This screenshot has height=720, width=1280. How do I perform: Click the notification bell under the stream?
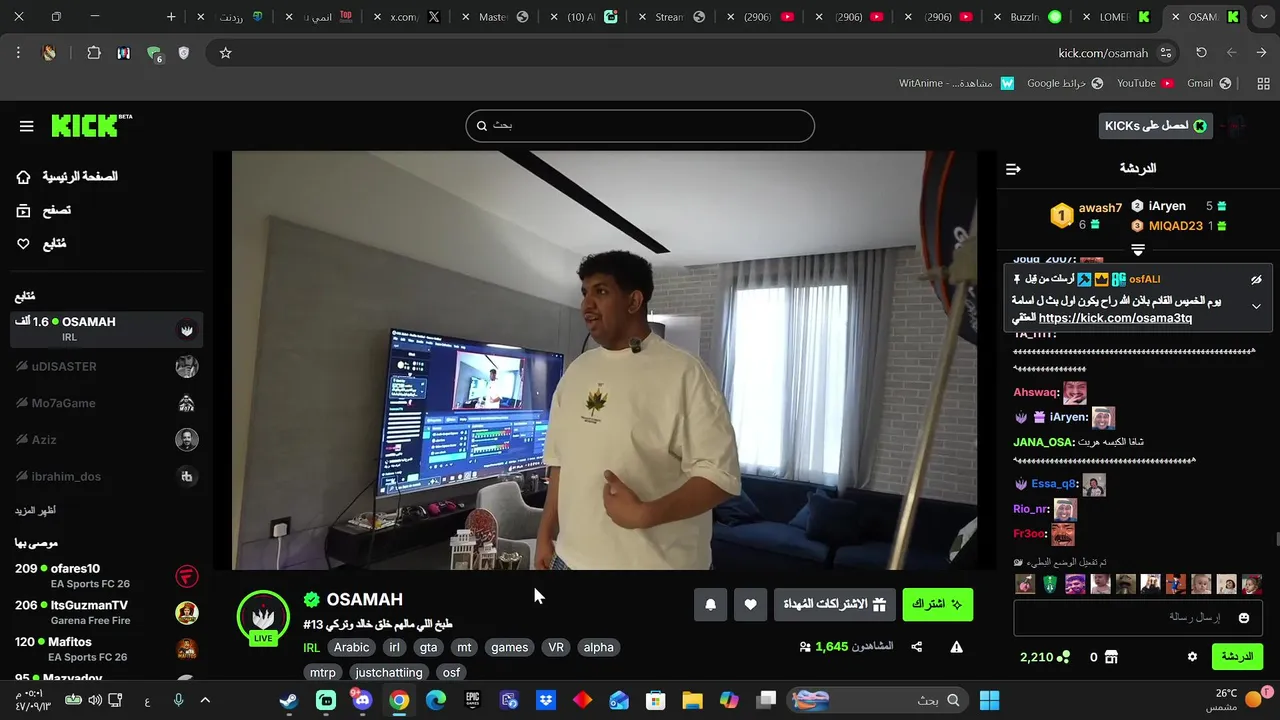tap(711, 604)
